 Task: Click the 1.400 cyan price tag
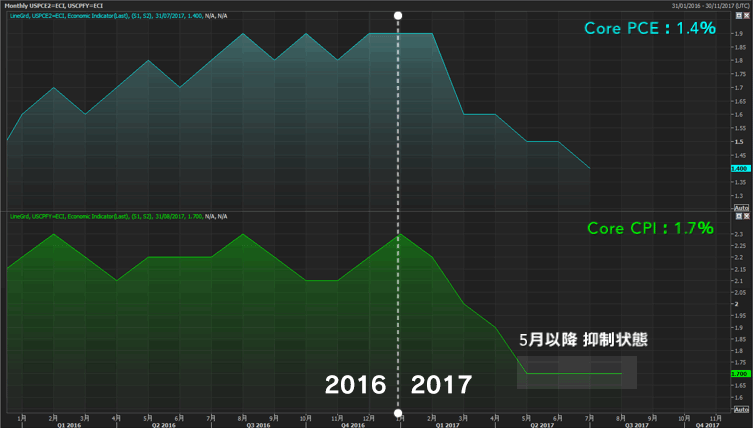pyautogui.click(x=741, y=169)
